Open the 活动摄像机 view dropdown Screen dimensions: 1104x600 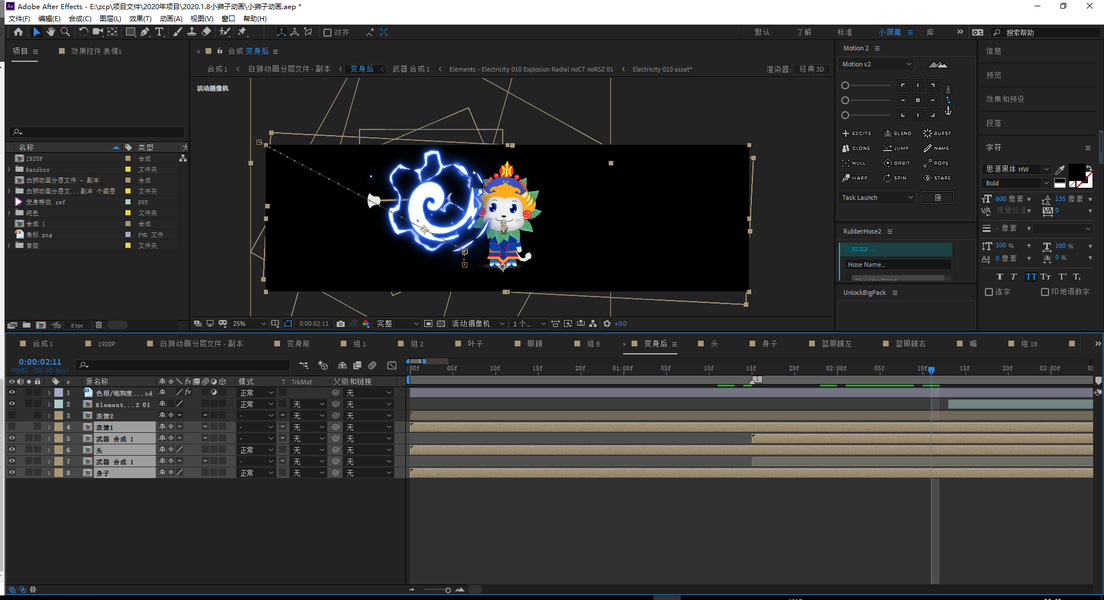click(x=478, y=324)
